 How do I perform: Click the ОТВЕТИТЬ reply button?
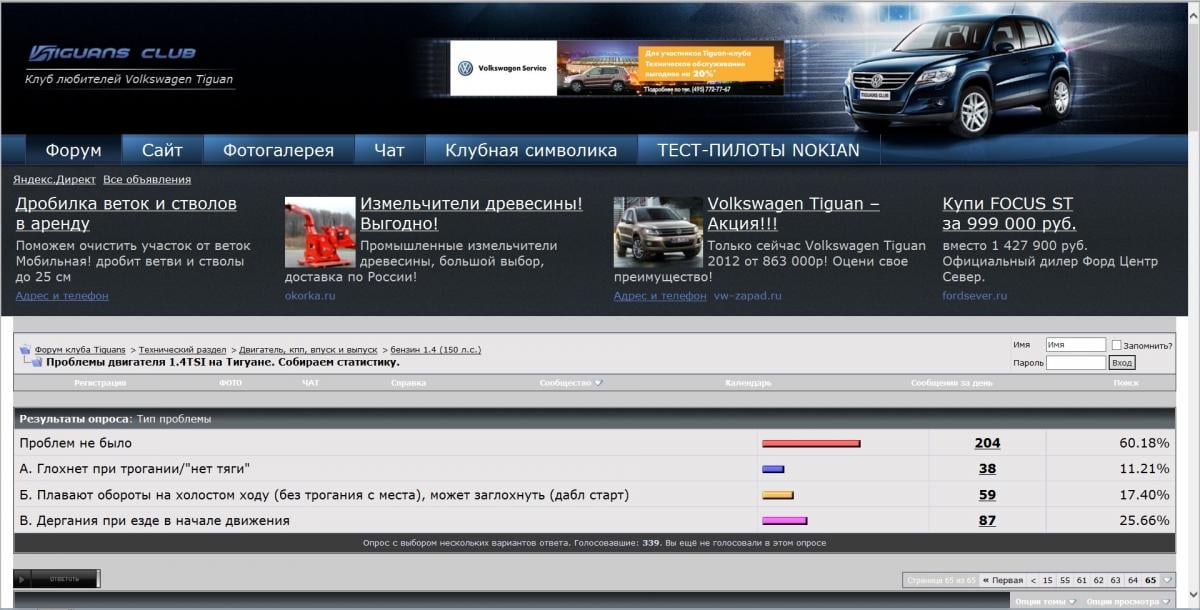pyautogui.click(x=57, y=578)
